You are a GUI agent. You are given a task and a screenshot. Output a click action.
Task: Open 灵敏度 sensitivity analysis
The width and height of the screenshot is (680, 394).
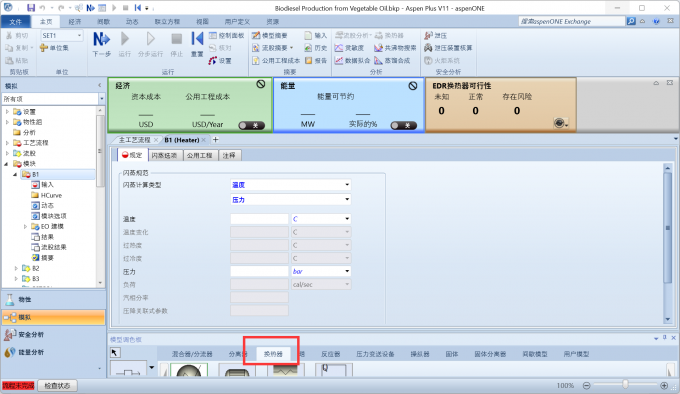pyautogui.click(x=350, y=48)
